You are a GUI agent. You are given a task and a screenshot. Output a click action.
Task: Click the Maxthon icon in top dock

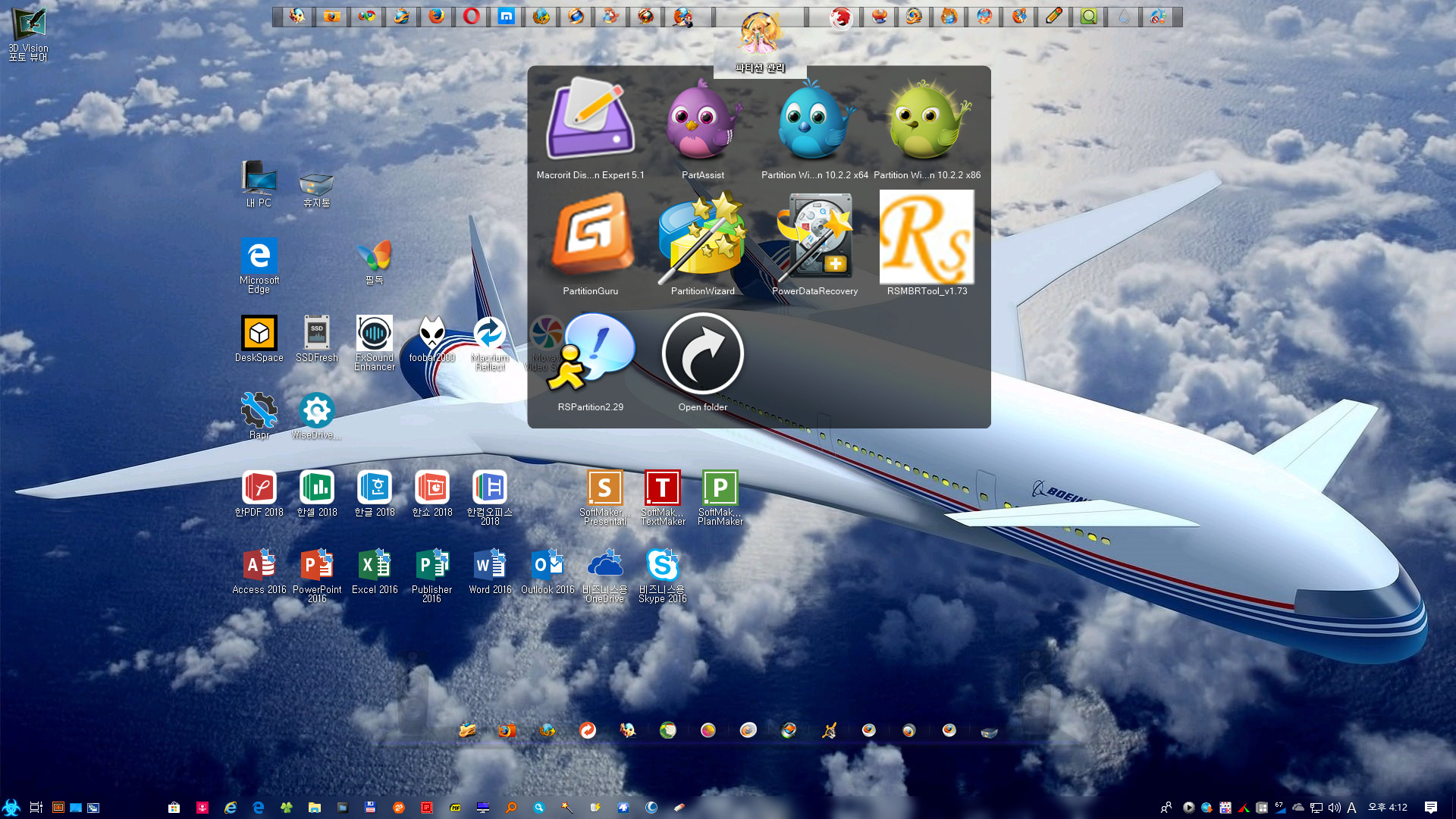pos(506,16)
